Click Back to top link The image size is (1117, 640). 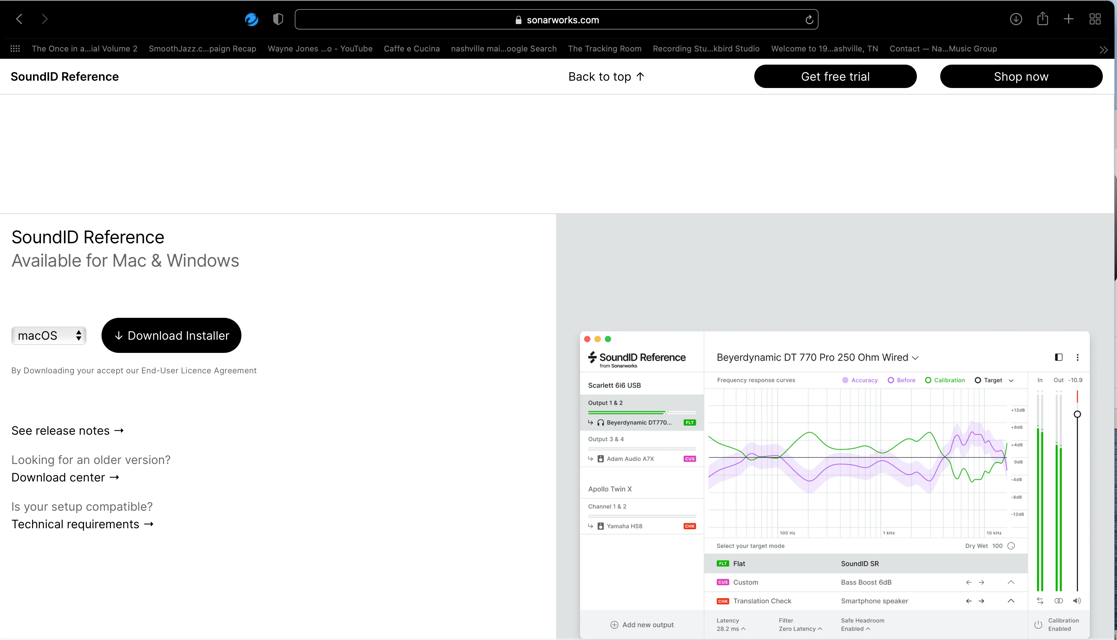(606, 76)
